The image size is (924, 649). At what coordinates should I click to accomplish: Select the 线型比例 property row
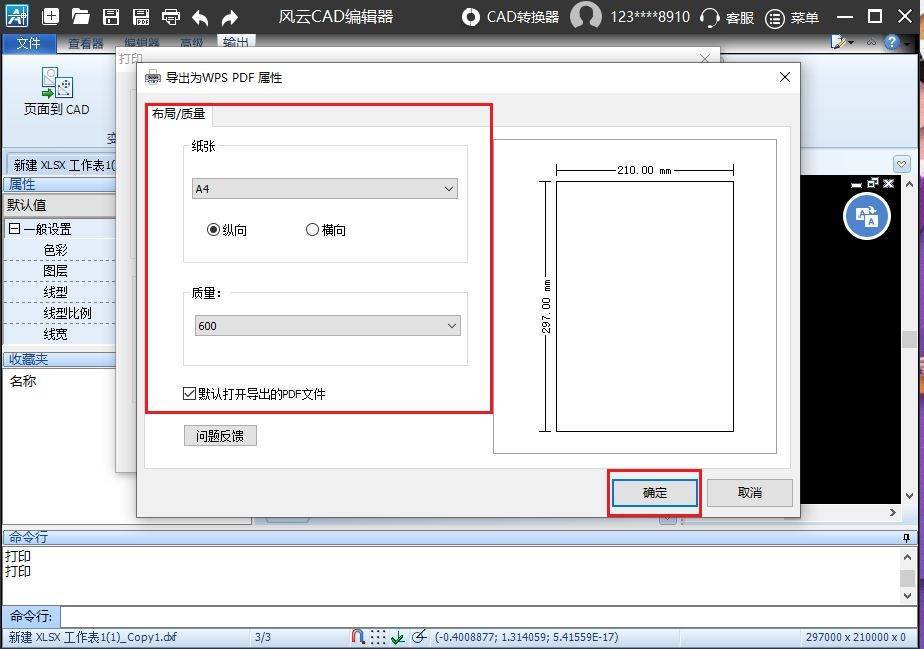click(x=59, y=313)
